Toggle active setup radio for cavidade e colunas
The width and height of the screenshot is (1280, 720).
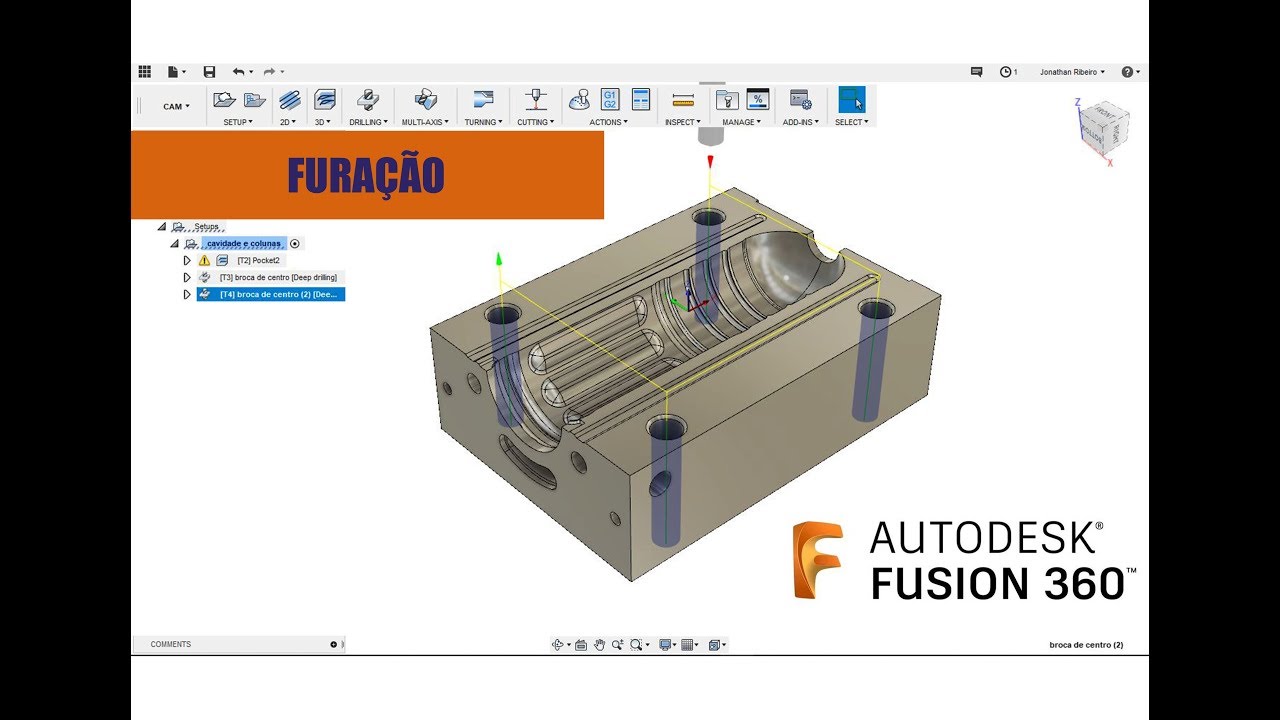(x=295, y=243)
